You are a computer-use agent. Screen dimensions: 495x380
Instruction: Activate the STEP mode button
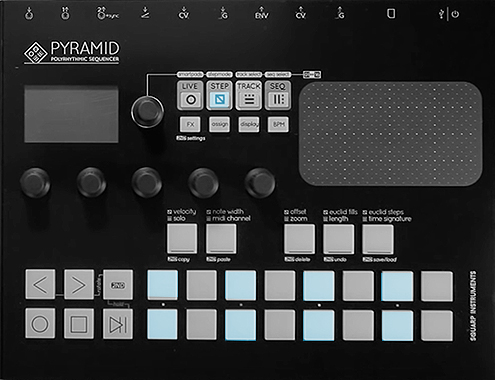219,95
